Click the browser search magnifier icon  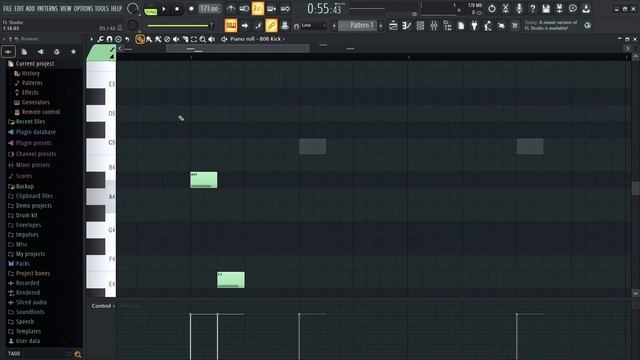[x=78, y=354]
